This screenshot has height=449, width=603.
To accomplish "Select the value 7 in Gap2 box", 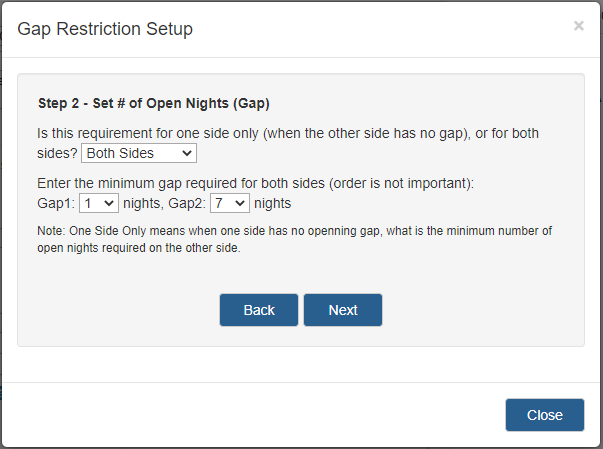I will (x=219, y=203).
